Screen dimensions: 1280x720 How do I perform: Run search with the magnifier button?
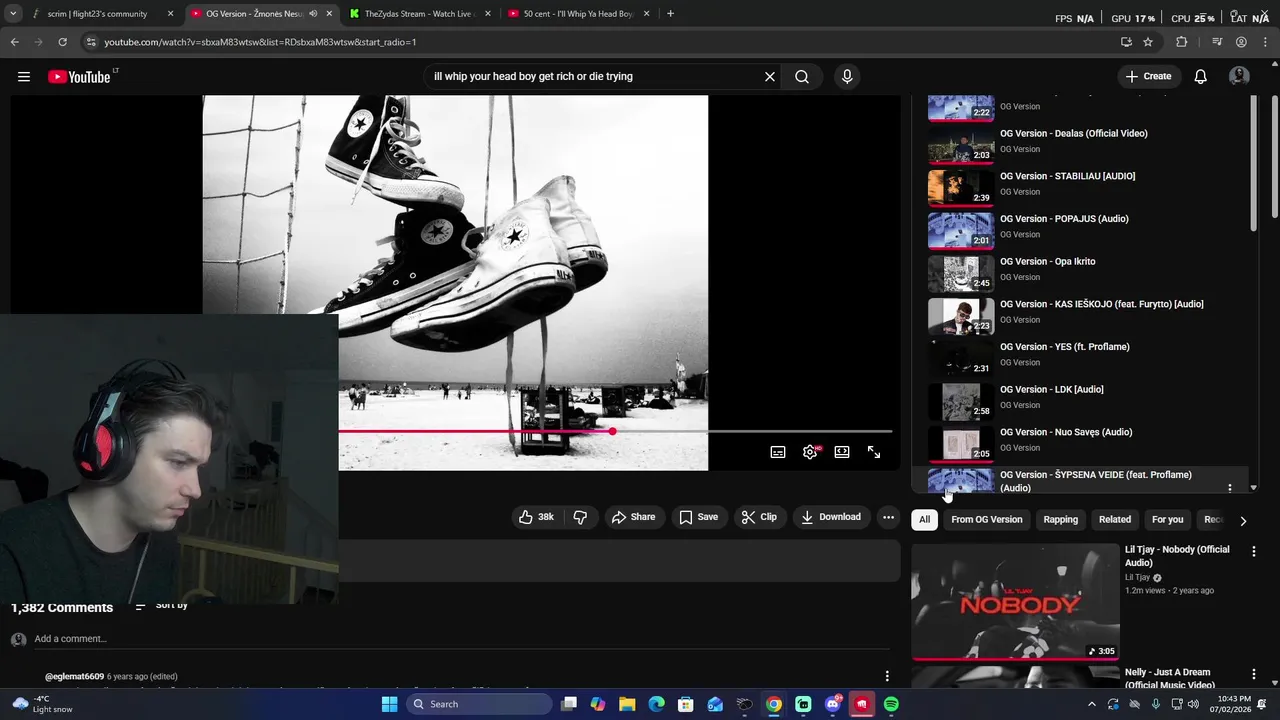pyautogui.click(x=802, y=77)
